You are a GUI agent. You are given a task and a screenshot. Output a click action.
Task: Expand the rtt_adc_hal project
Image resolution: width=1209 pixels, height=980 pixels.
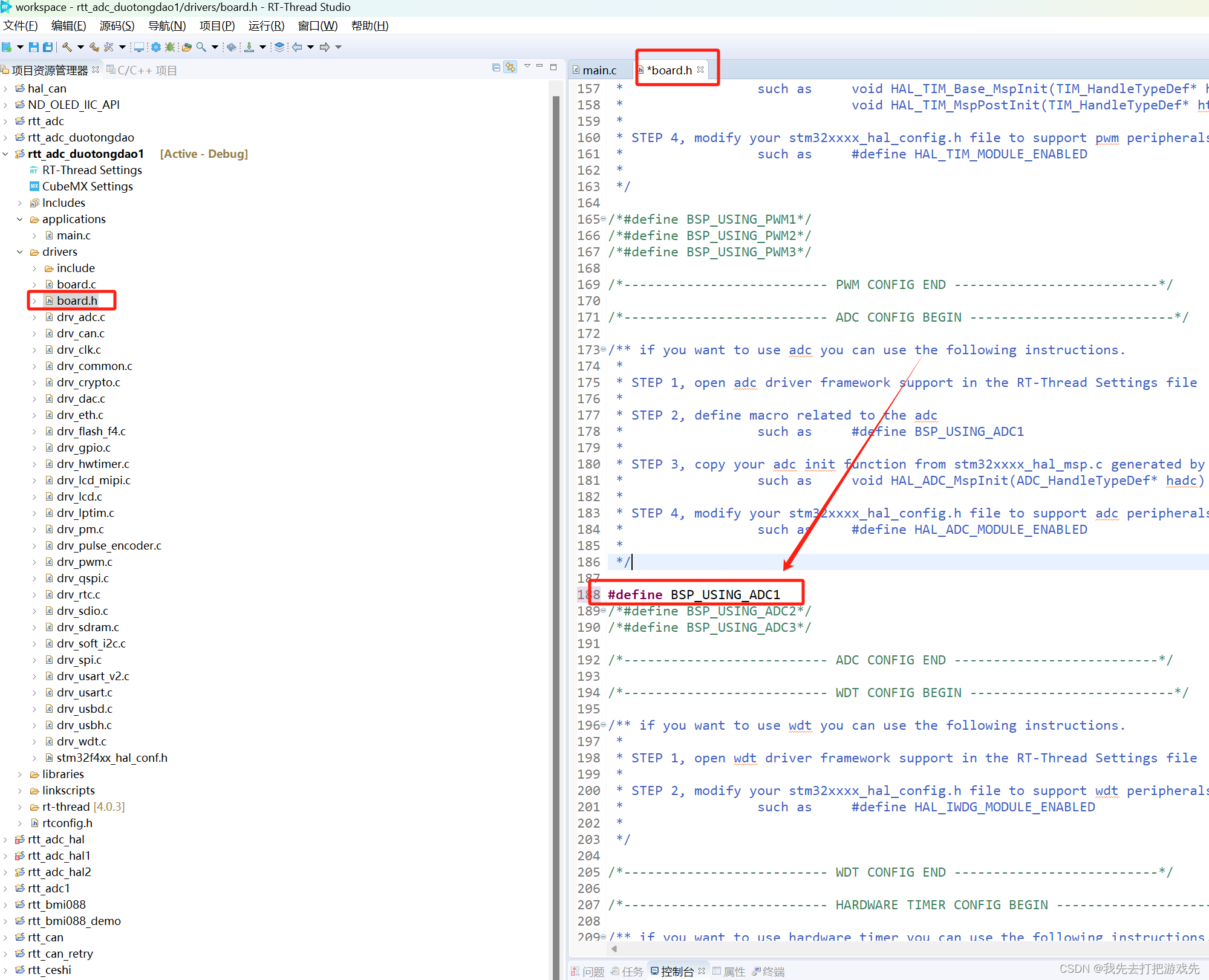(5, 840)
